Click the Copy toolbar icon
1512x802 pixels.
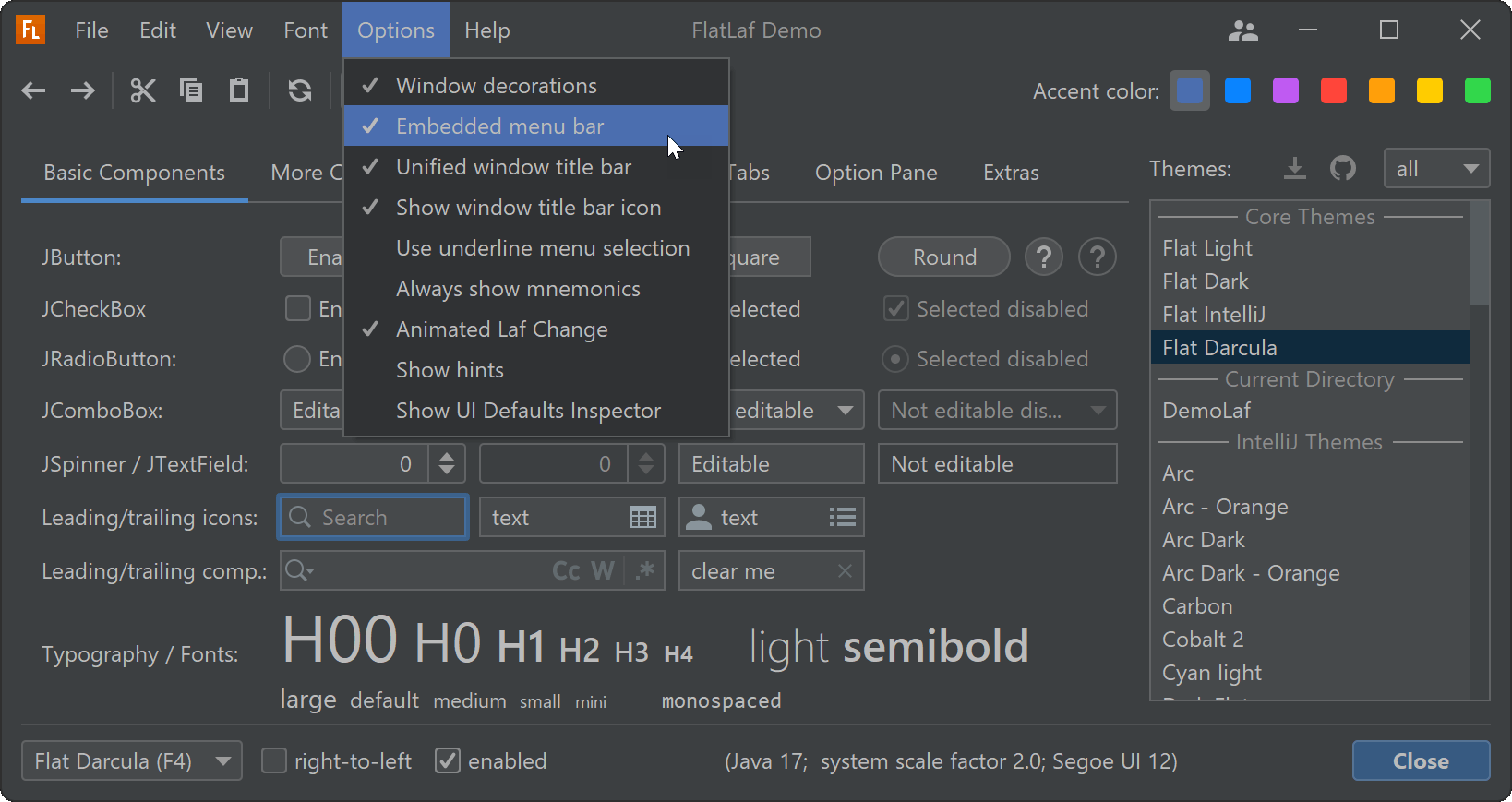[x=191, y=90]
